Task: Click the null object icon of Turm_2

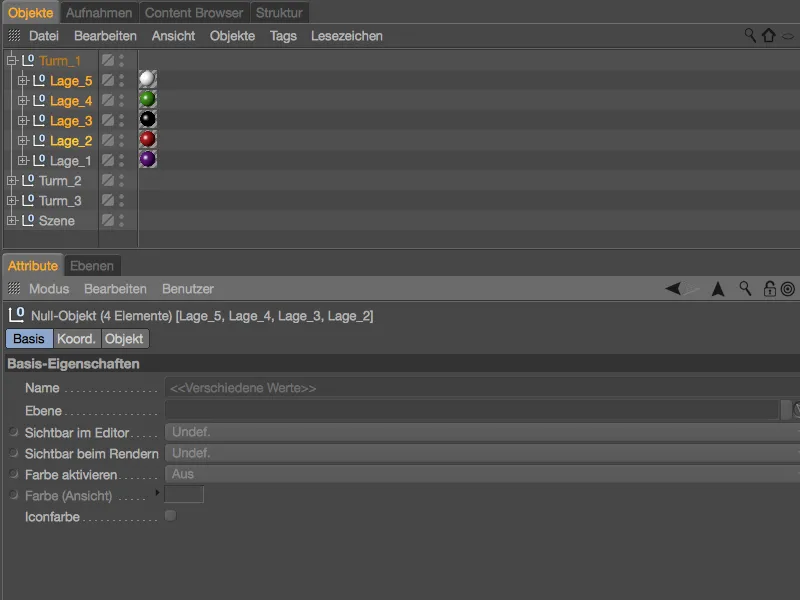Action: 28,180
